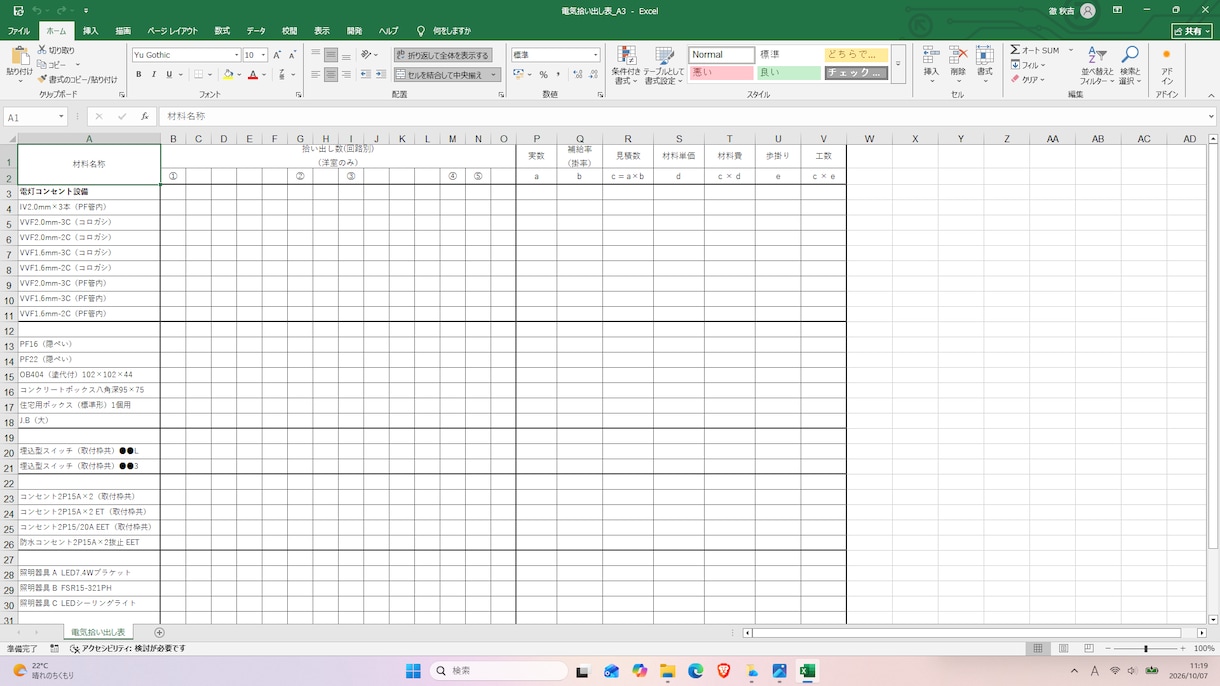Image resolution: width=1220 pixels, height=686 pixels.
Task: Open the Name Box A1 dropdown
Action: 61,117
